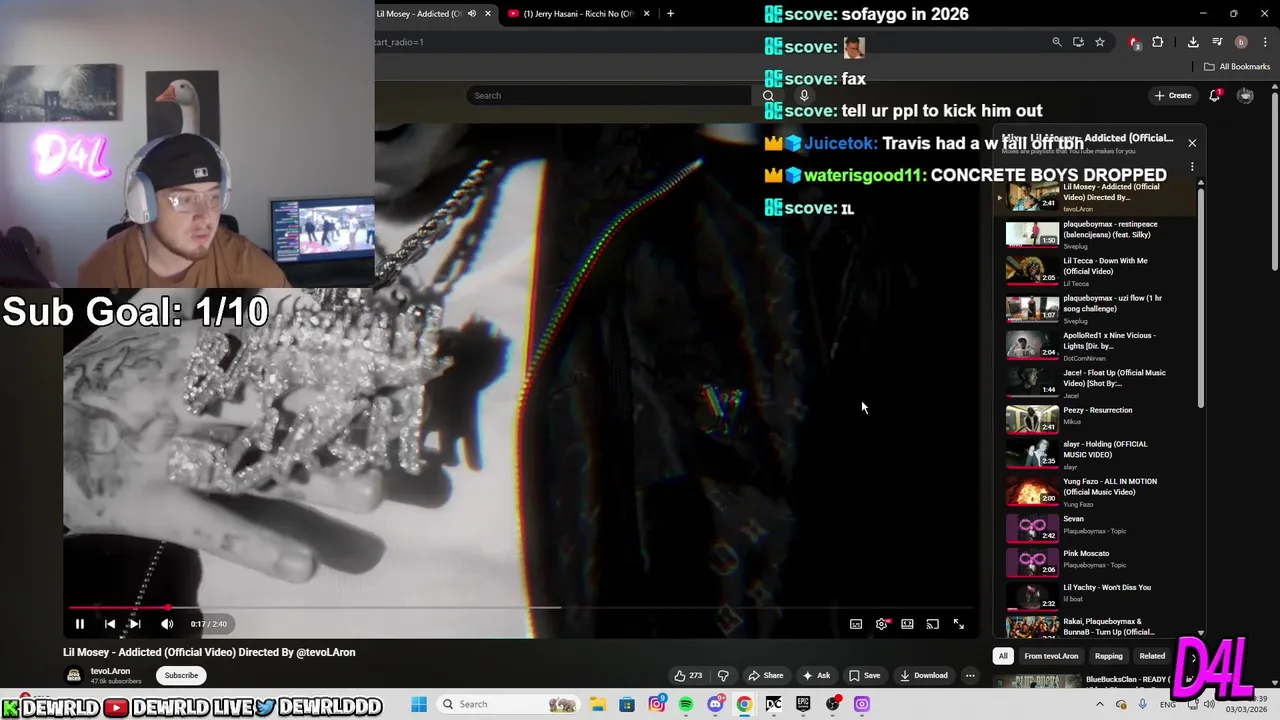Click the install app icon in address bar
Screen dimensions: 1280x720
point(1078,42)
